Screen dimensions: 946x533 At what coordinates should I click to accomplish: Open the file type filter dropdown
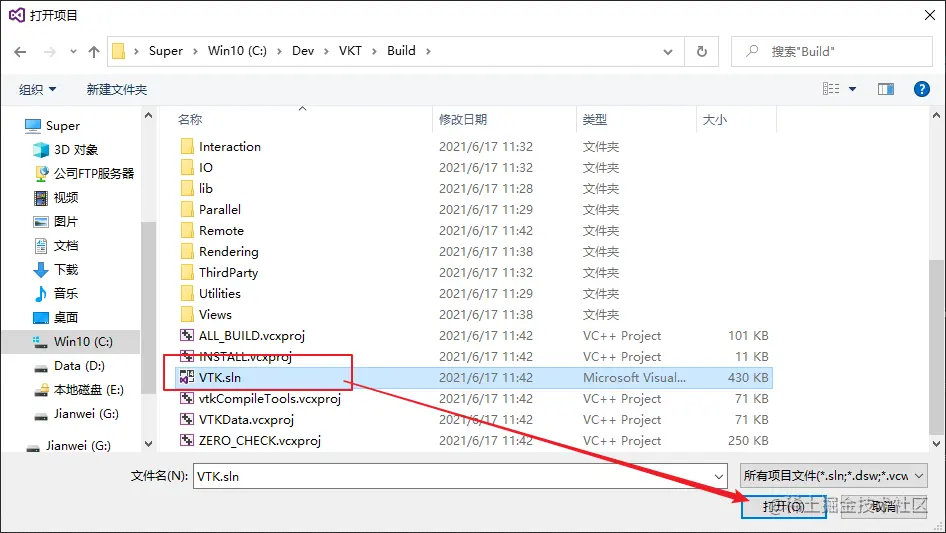coord(833,476)
